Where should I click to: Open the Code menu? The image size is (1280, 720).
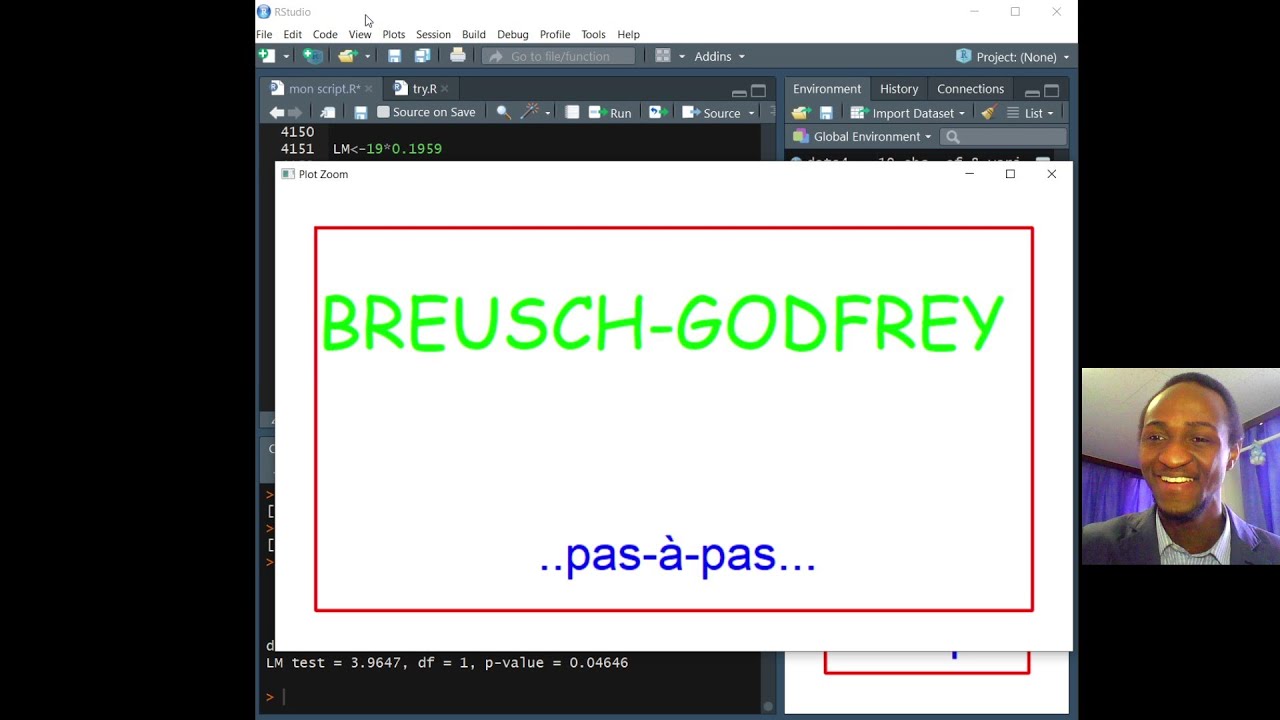tap(325, 34)
